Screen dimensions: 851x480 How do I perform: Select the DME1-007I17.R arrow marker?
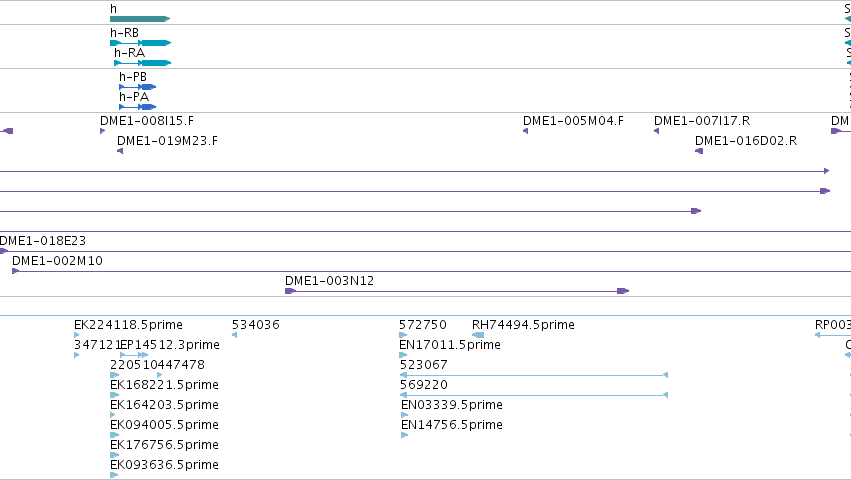(657, 131)
